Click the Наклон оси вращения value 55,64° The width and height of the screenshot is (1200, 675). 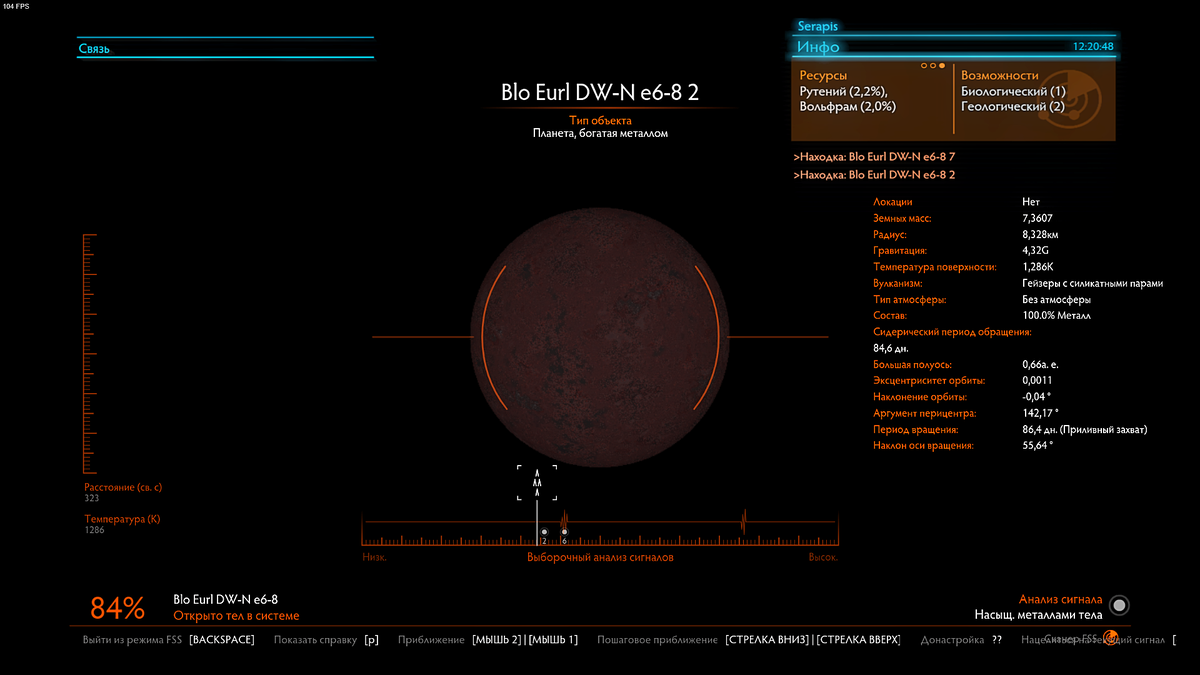click(x=1038, y=445)
